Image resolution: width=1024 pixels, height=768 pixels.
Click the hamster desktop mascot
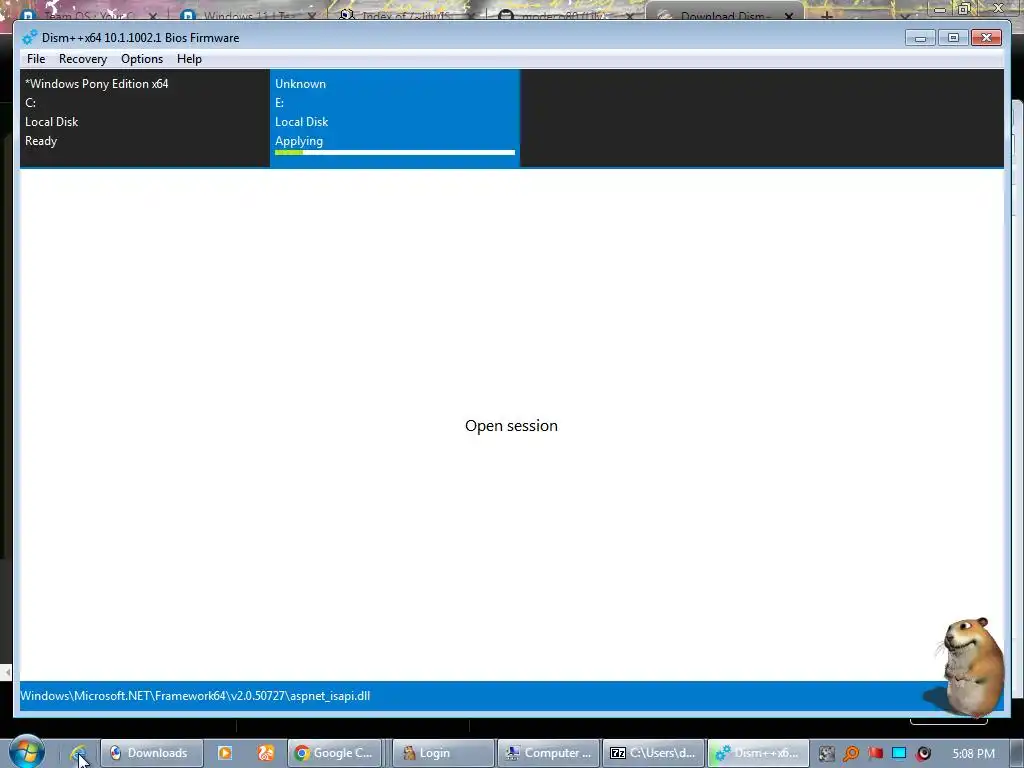[x=970, y=666]
